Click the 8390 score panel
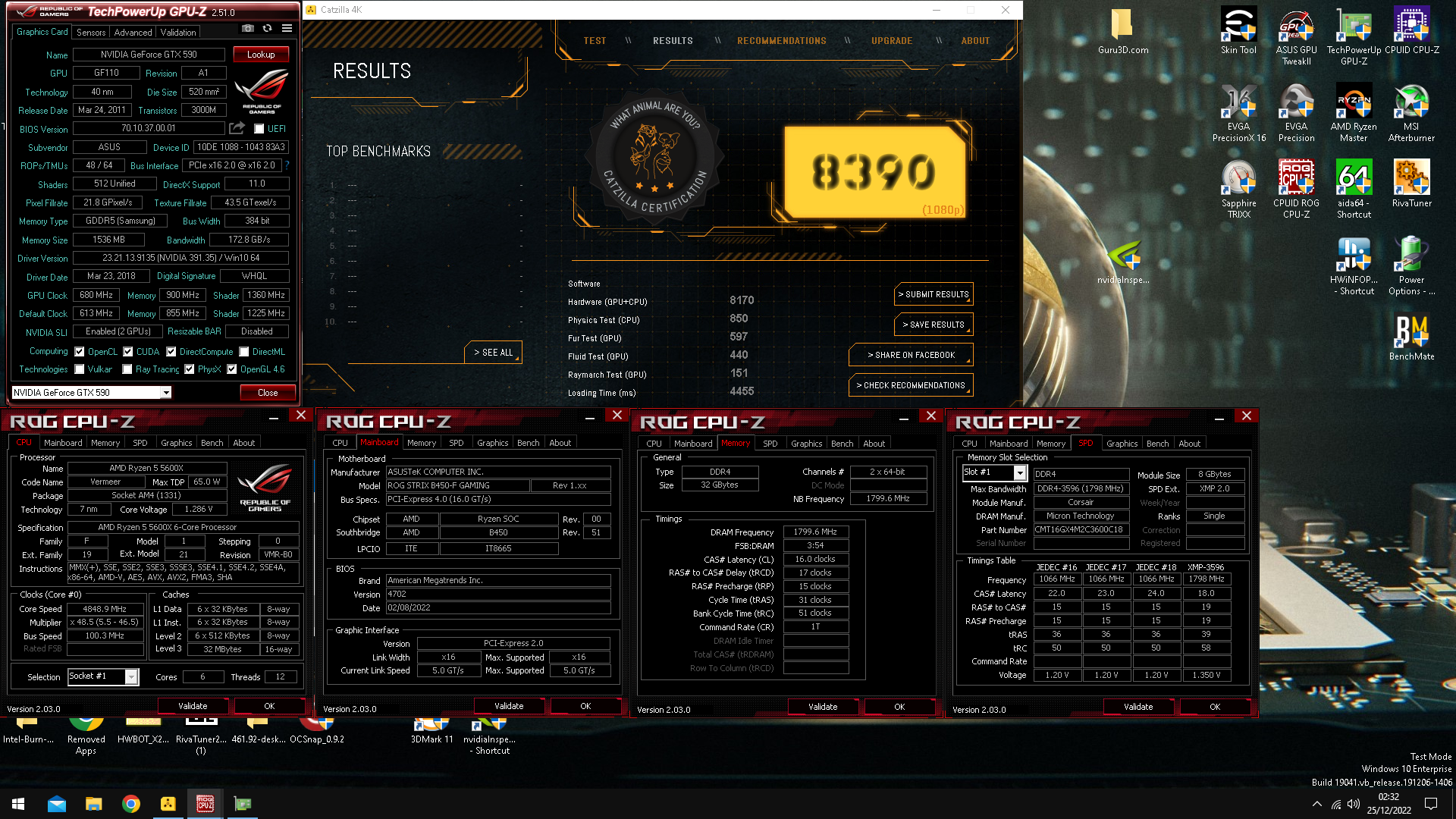Image resolution: width=1456 pixels, height=819 pixels. tap(874, 172)
